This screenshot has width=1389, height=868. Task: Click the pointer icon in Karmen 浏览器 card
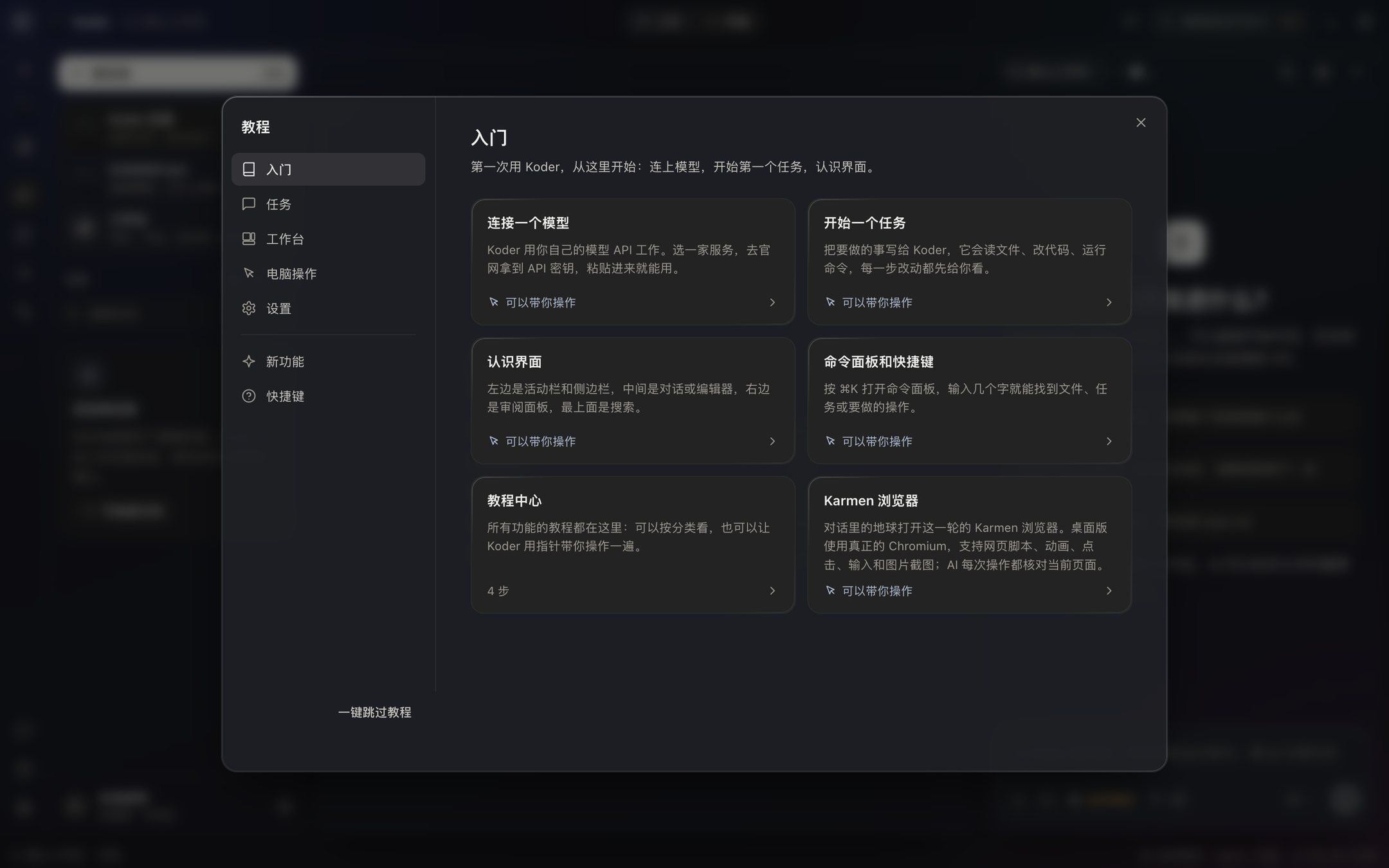pyautogui.click(x=830, y=590)
